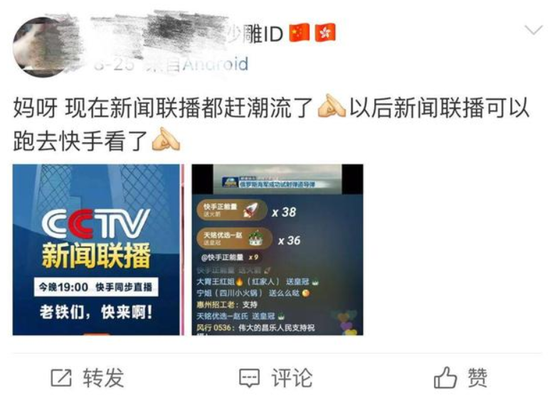This screenshot has width=550, height=408.
Task: Open the post options chevron menu
Action: pos(534,30)
